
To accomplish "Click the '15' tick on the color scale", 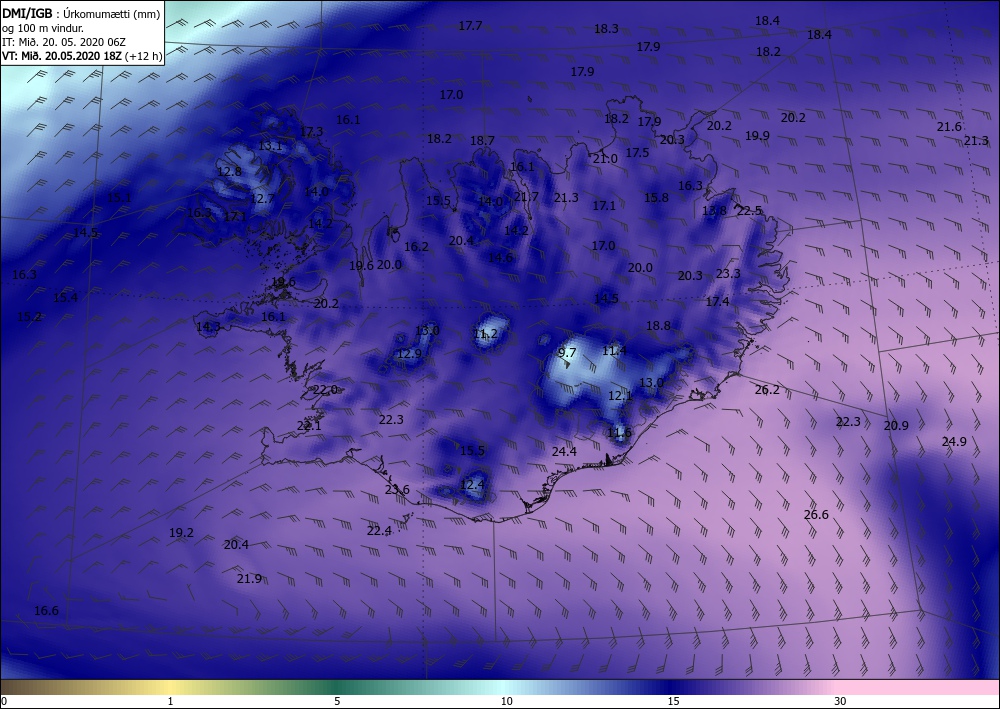I will tap(673, 701).
